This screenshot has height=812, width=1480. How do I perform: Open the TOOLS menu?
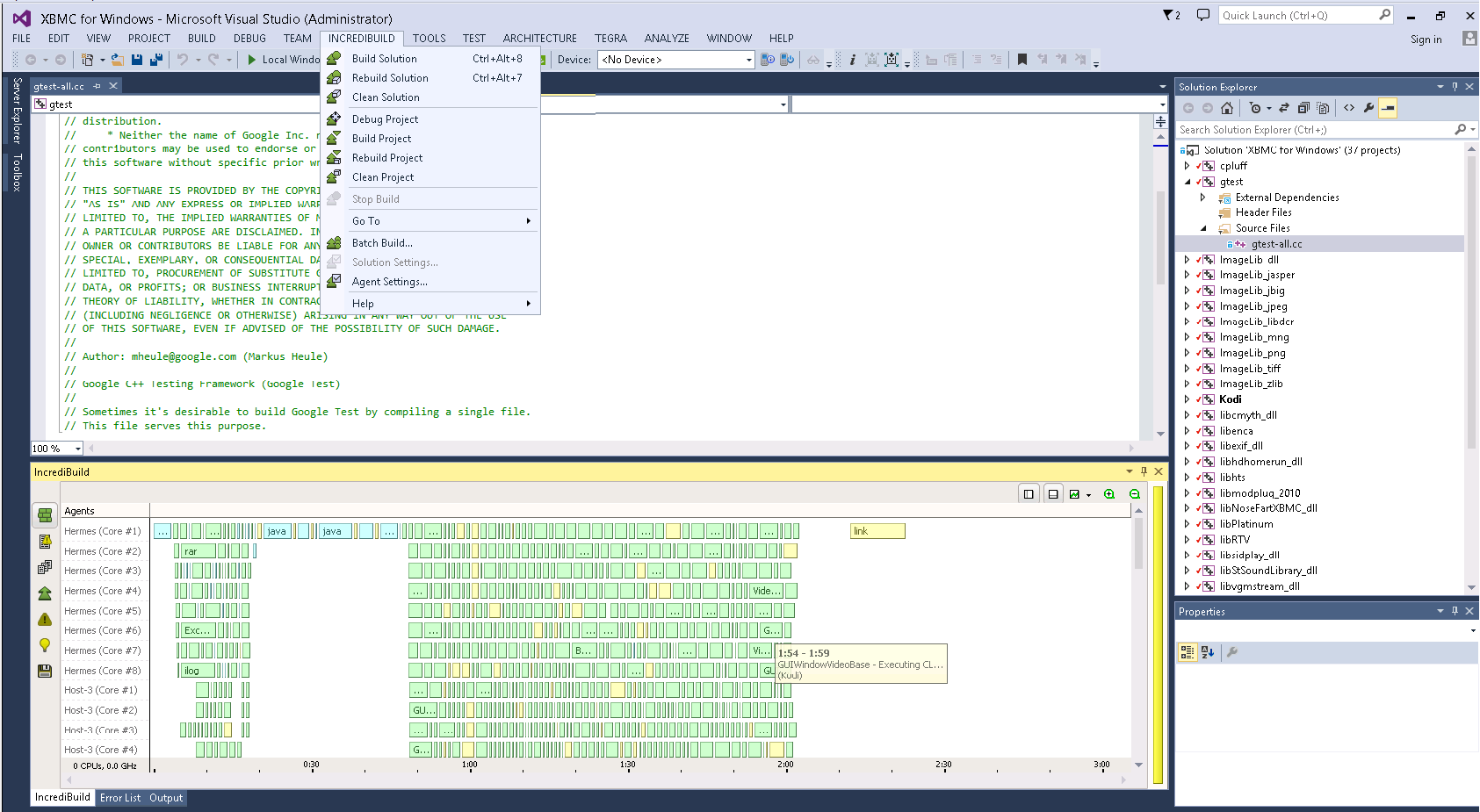(x=429, y=39)
